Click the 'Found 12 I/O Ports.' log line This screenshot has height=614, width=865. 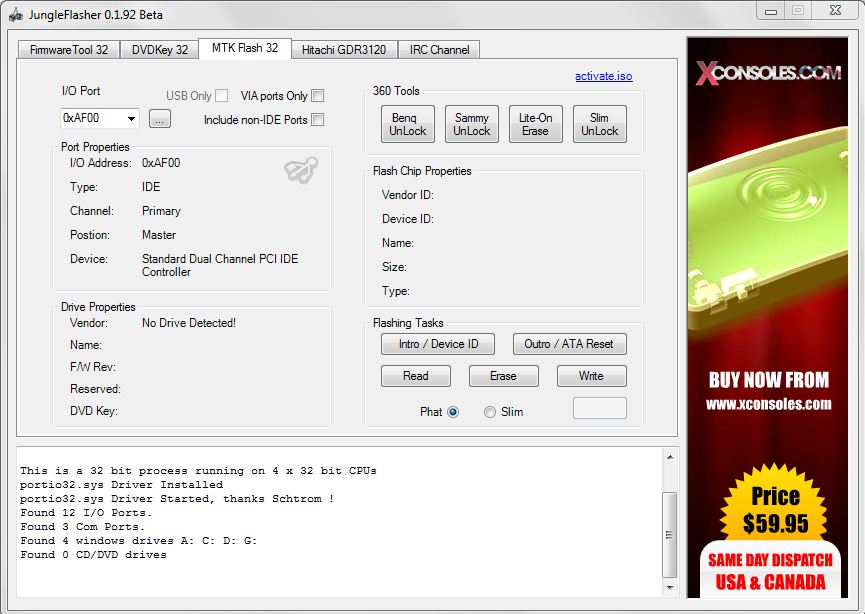(x=86, y=512)
